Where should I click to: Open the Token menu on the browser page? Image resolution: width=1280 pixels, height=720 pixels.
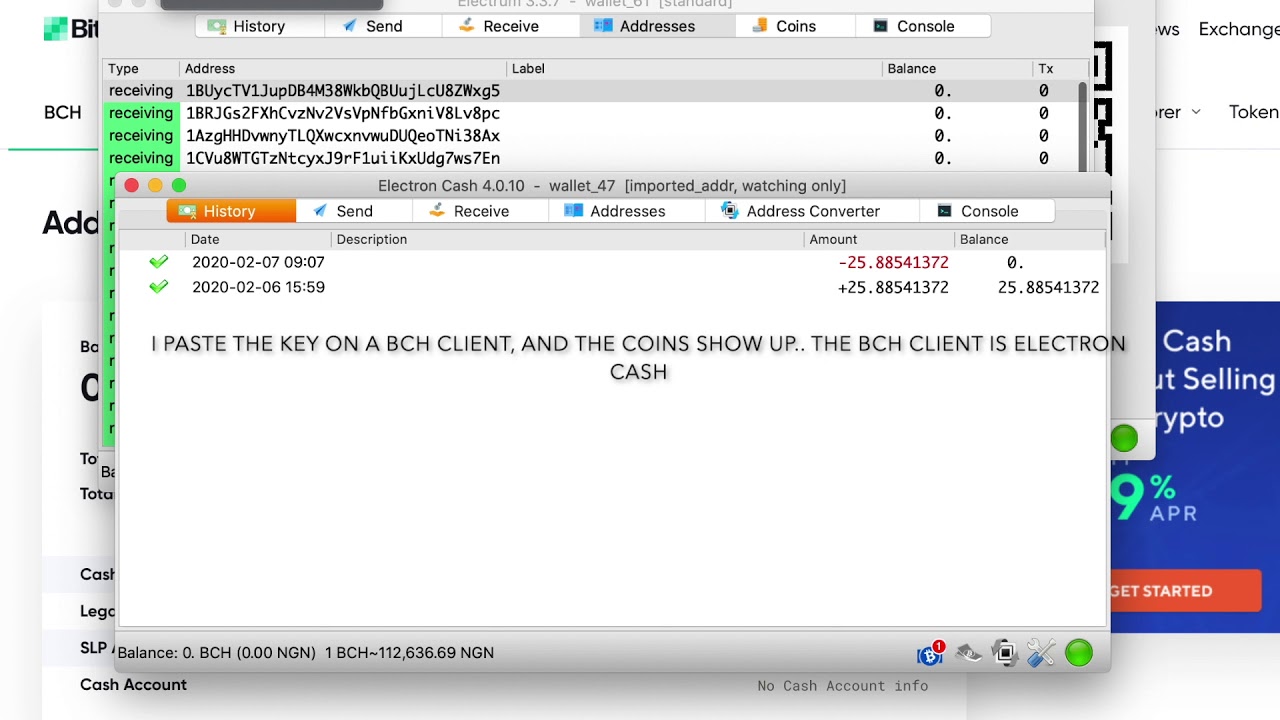[1254, 112]
